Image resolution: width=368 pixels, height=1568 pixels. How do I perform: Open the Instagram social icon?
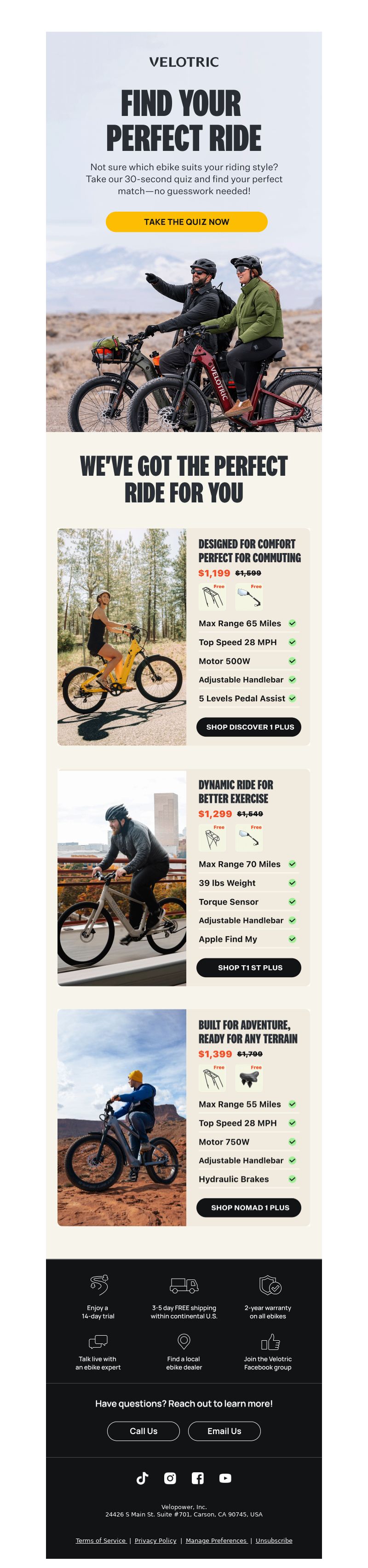pyautogui.click(x=170, y=1479)
